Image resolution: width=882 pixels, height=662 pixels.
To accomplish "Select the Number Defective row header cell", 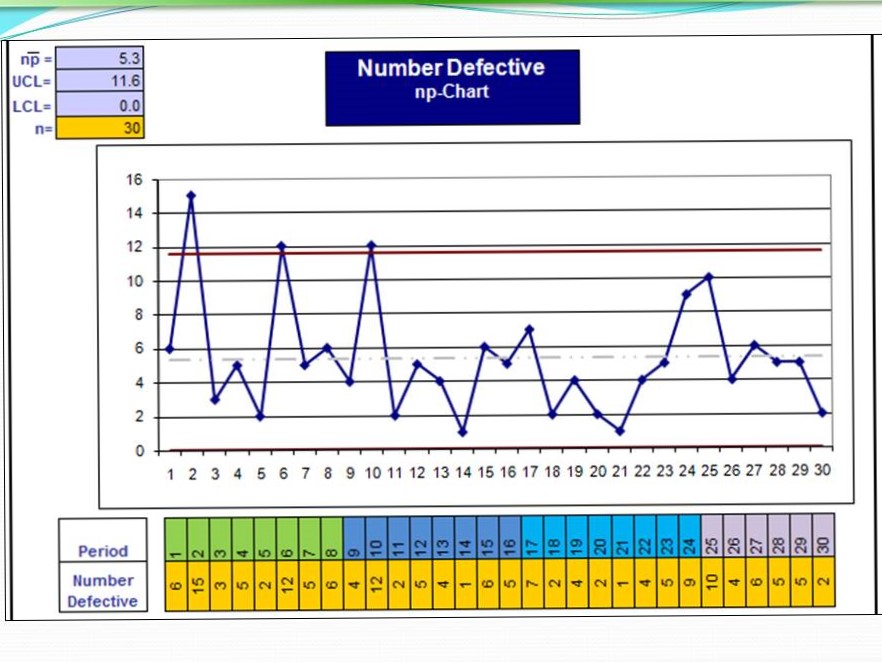I will pyautogui.click(x=103, y=590).
